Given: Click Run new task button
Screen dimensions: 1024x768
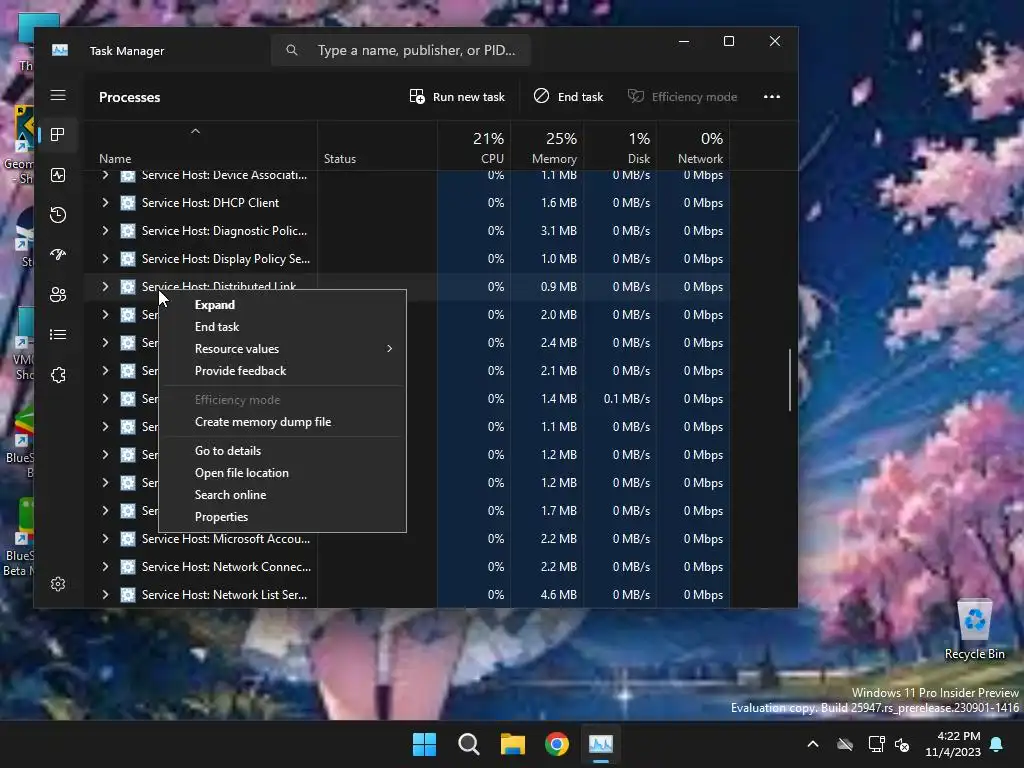Looking at the screenshot, I should pyautogui.click(x=457, y=97).
